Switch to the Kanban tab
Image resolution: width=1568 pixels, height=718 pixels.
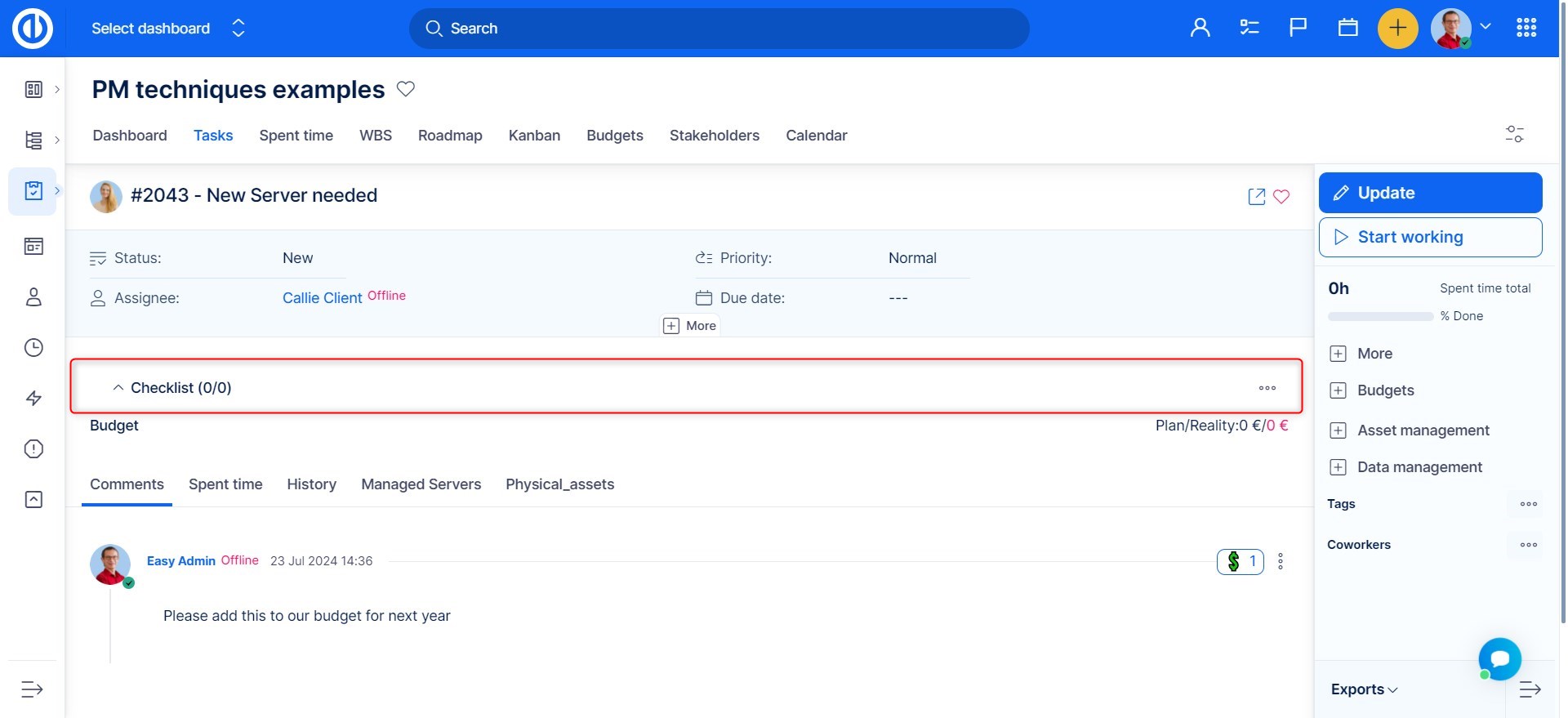(534, 136)
